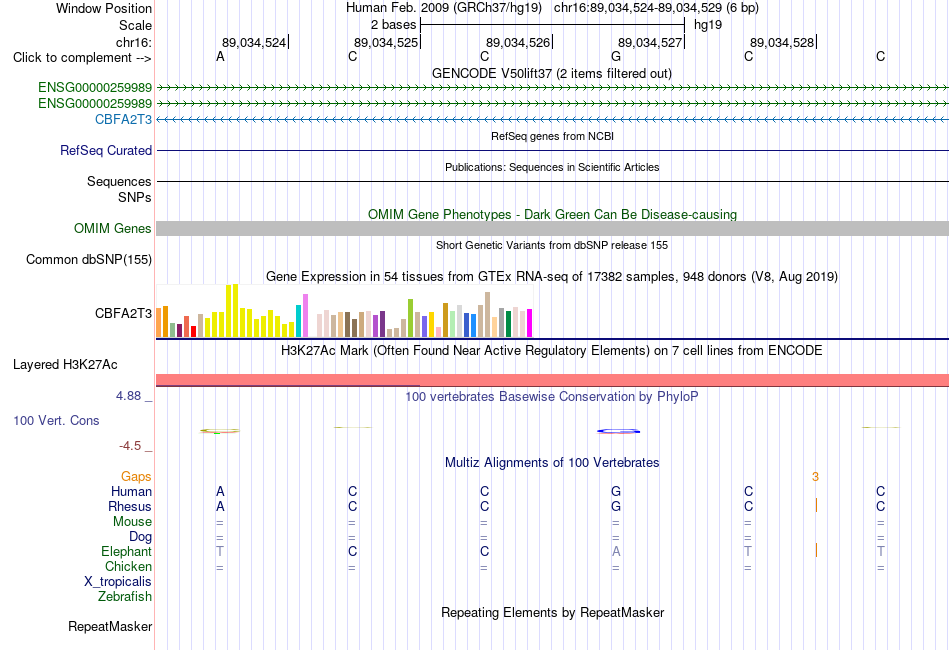Image resolution: width=950 pixels, height=650 pixels.
Task: Click the Chicken alignment row label
Action: click(x=128, y=566)
